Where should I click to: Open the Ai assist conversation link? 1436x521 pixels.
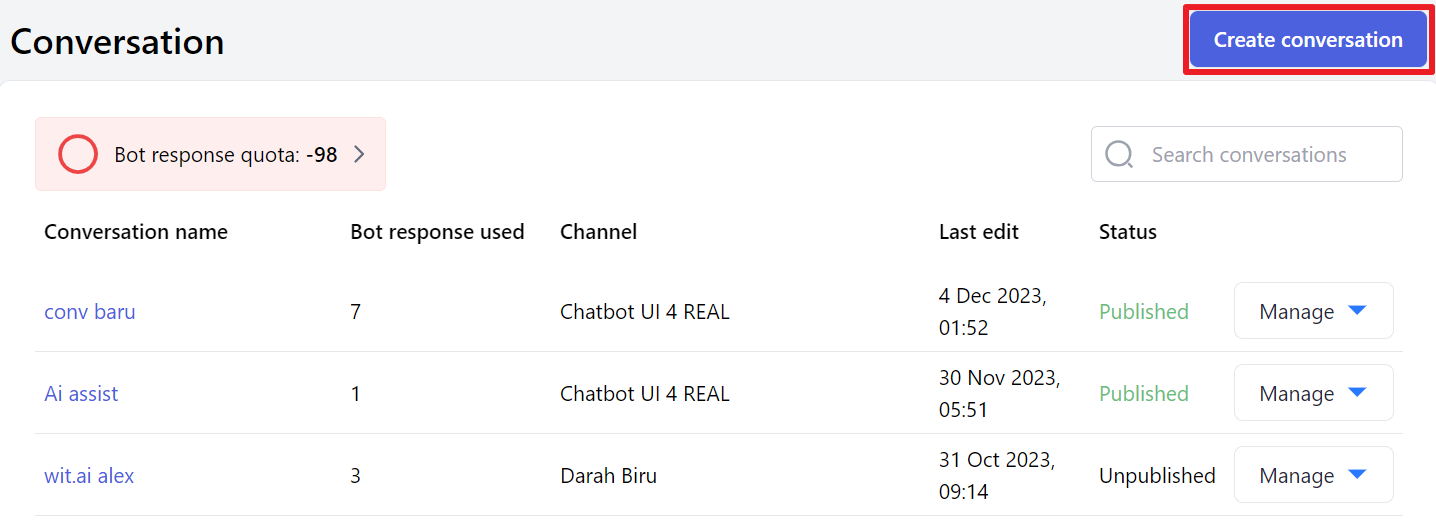point(81,394)
